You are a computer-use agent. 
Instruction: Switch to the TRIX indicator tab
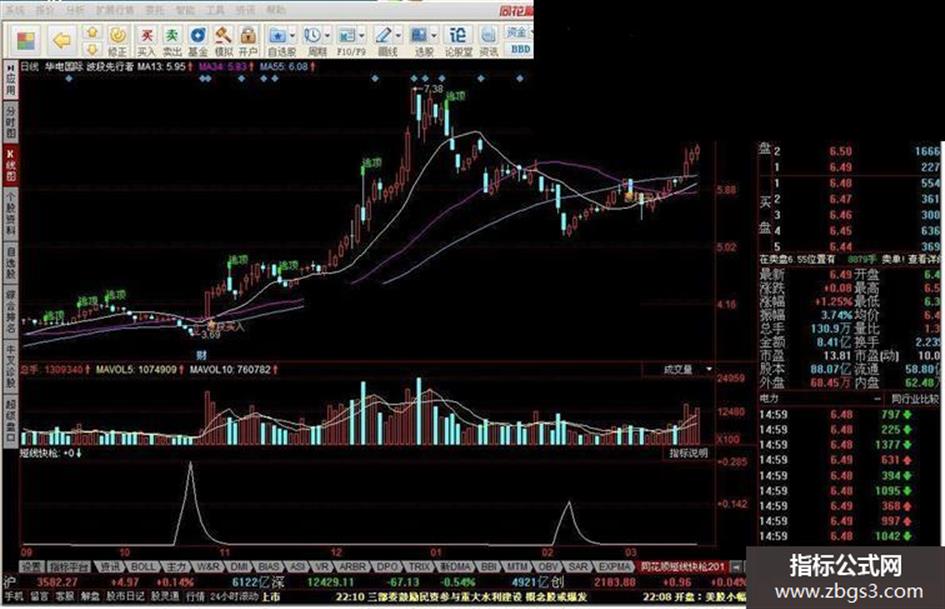point(420,567)
